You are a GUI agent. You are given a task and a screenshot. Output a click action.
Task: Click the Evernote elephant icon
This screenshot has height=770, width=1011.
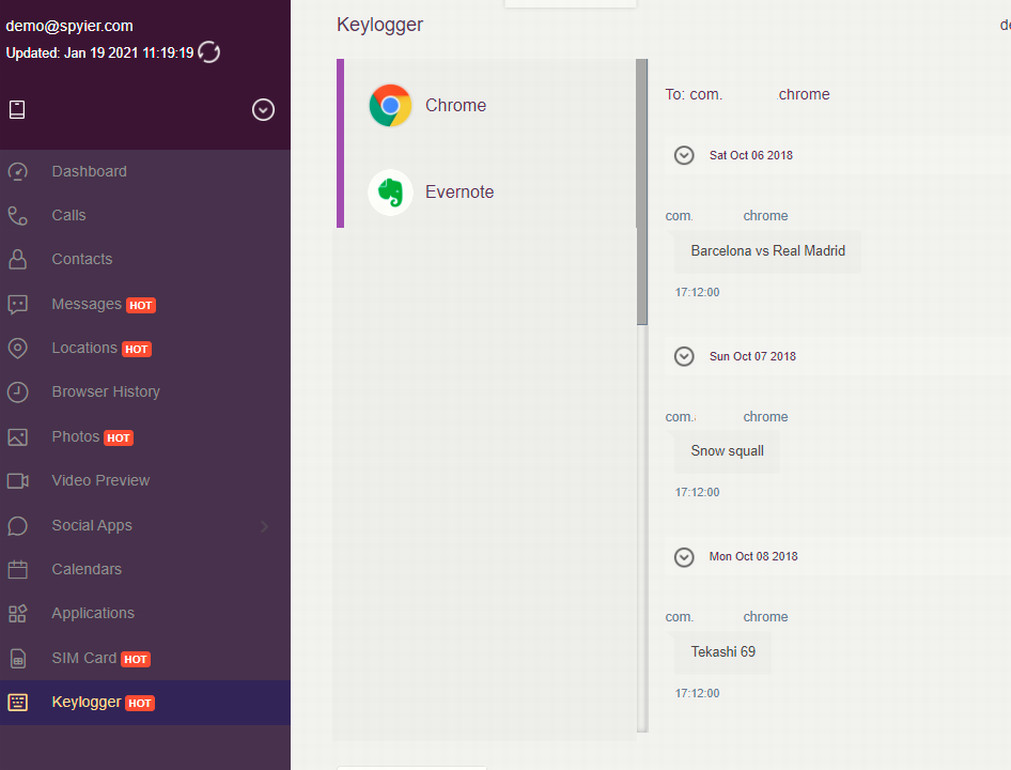[390, 192]
